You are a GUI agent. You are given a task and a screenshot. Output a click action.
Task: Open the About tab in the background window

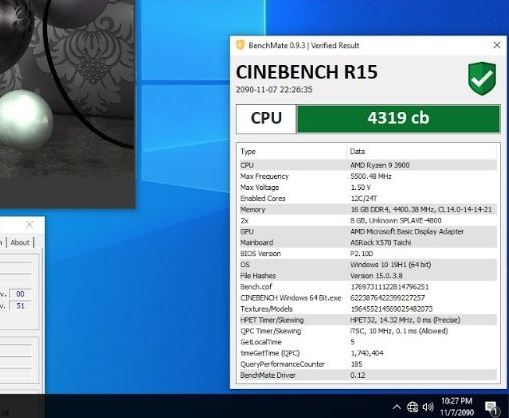point(20,242)
